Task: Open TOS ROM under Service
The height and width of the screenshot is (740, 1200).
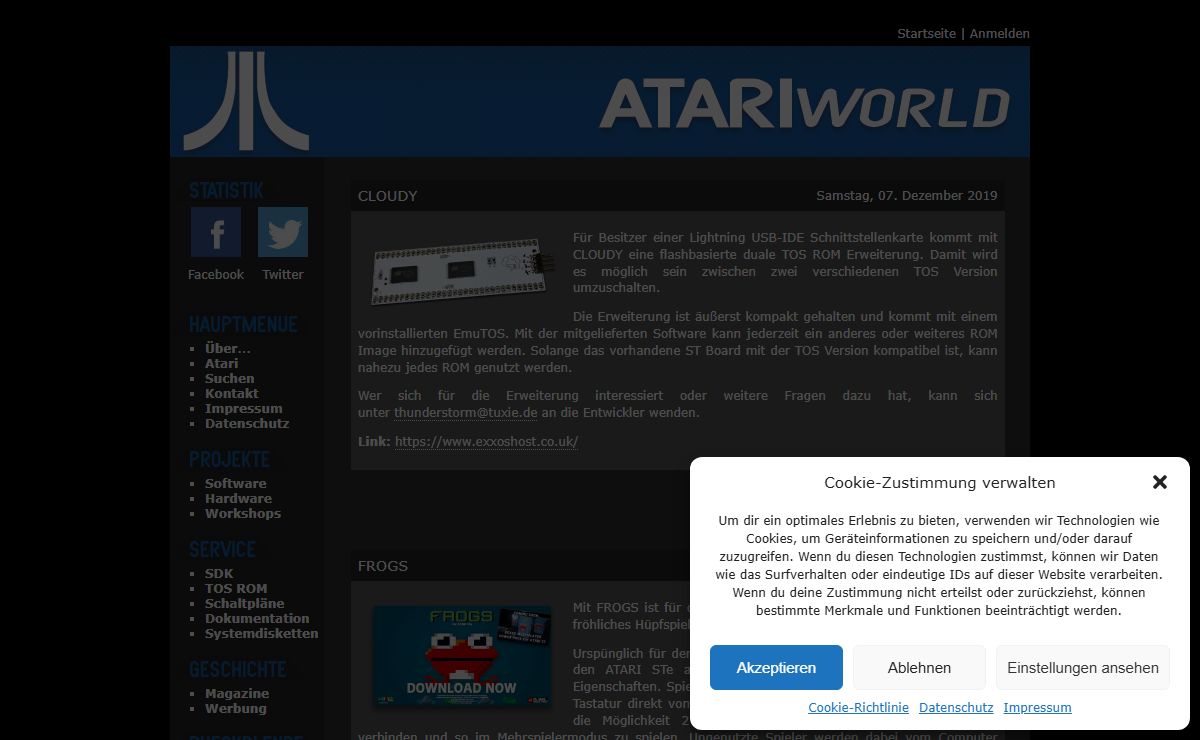Action: coord(236,588)
